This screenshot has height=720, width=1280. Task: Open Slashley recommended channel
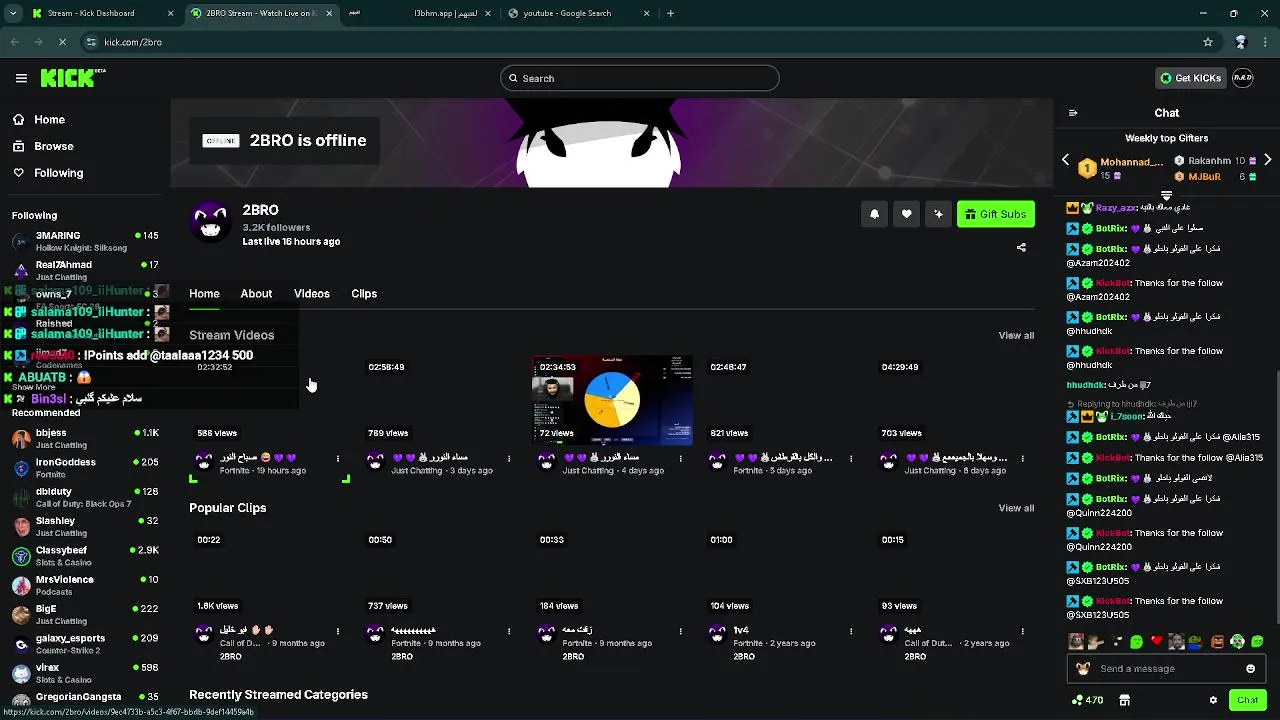click(85, 527)
